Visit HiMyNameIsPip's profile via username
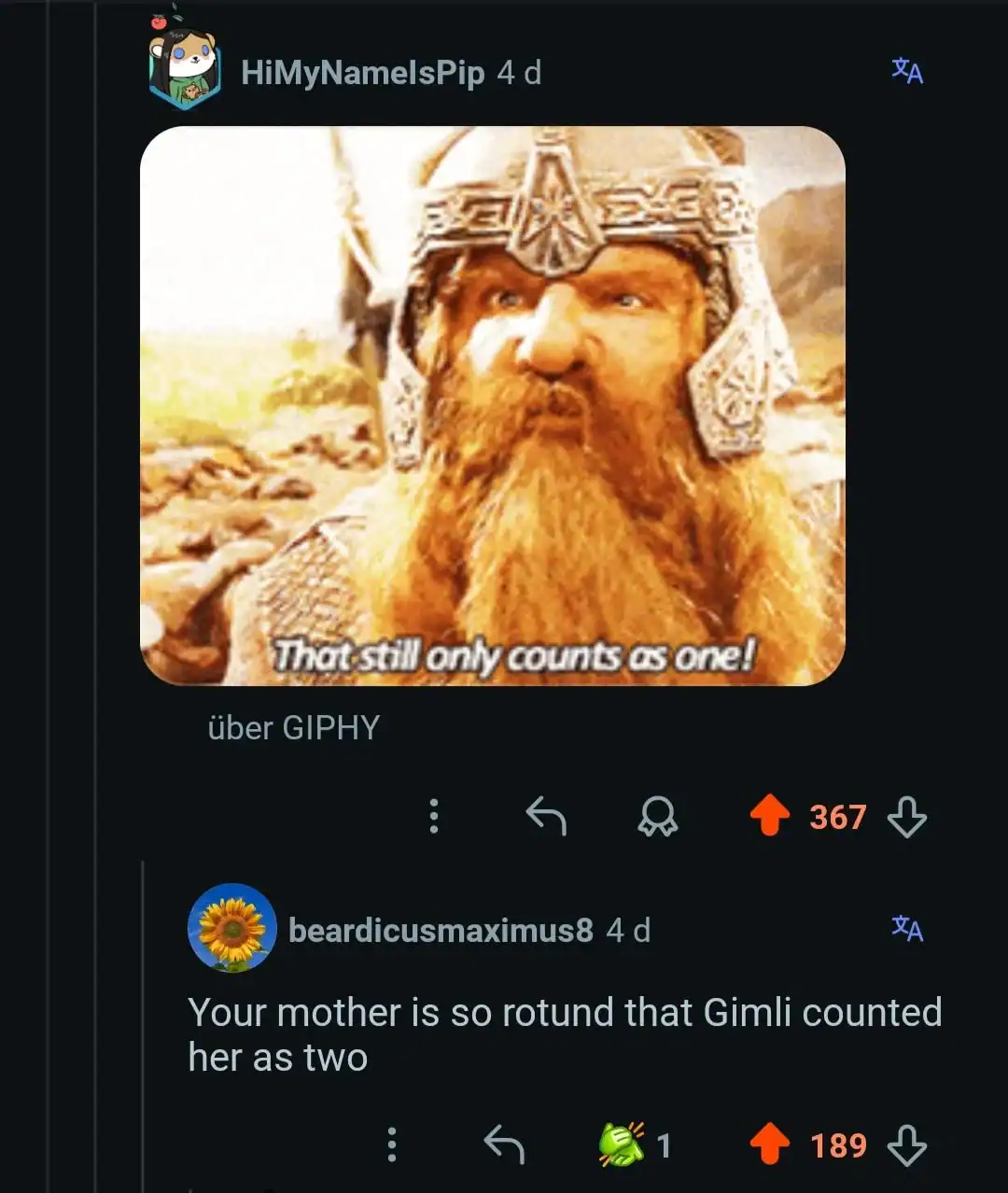The width and height of the screenshot is (1008, 1193). (x=362, y=73)
